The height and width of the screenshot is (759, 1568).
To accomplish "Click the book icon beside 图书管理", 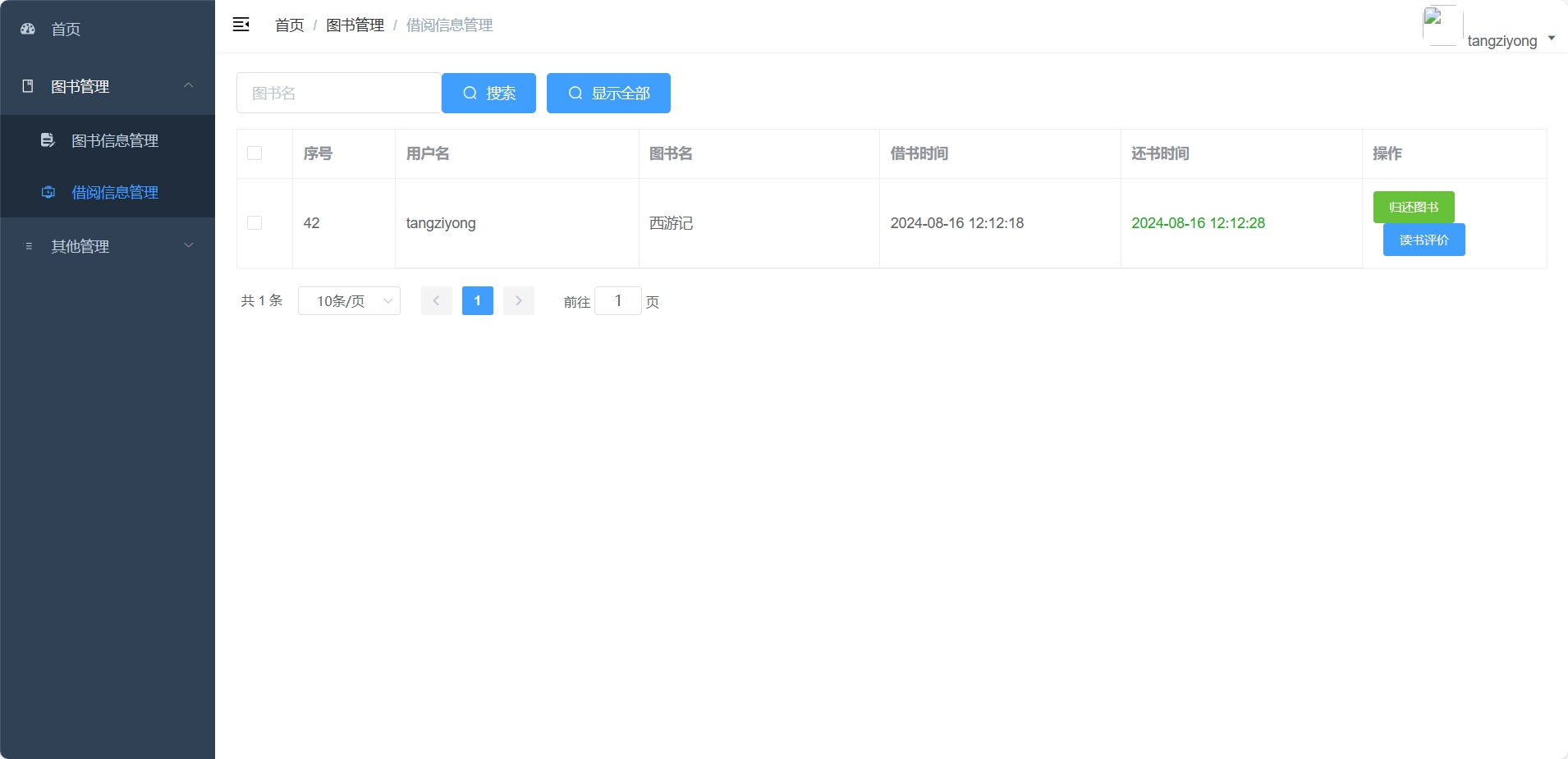I will (28, 86).
